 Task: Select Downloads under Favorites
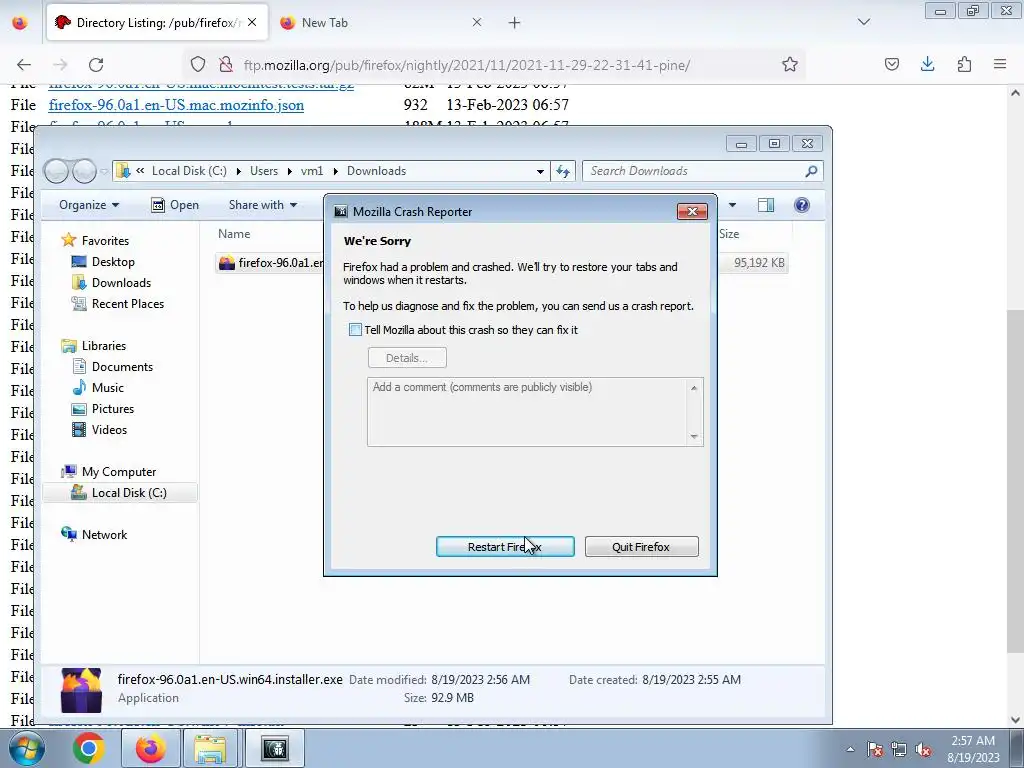coord(121,283)
